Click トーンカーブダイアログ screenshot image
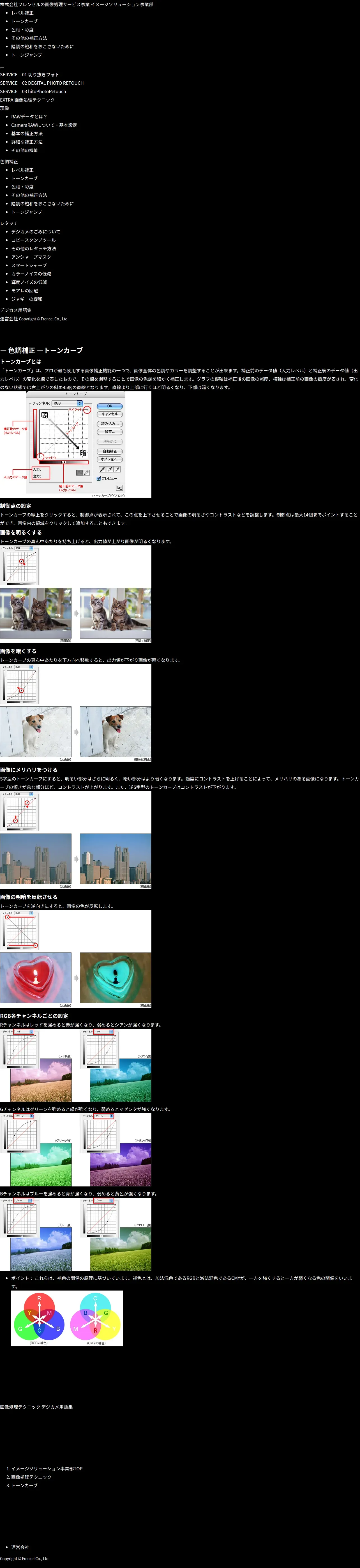Screen dimensions: 360x1568 (75, 444)
